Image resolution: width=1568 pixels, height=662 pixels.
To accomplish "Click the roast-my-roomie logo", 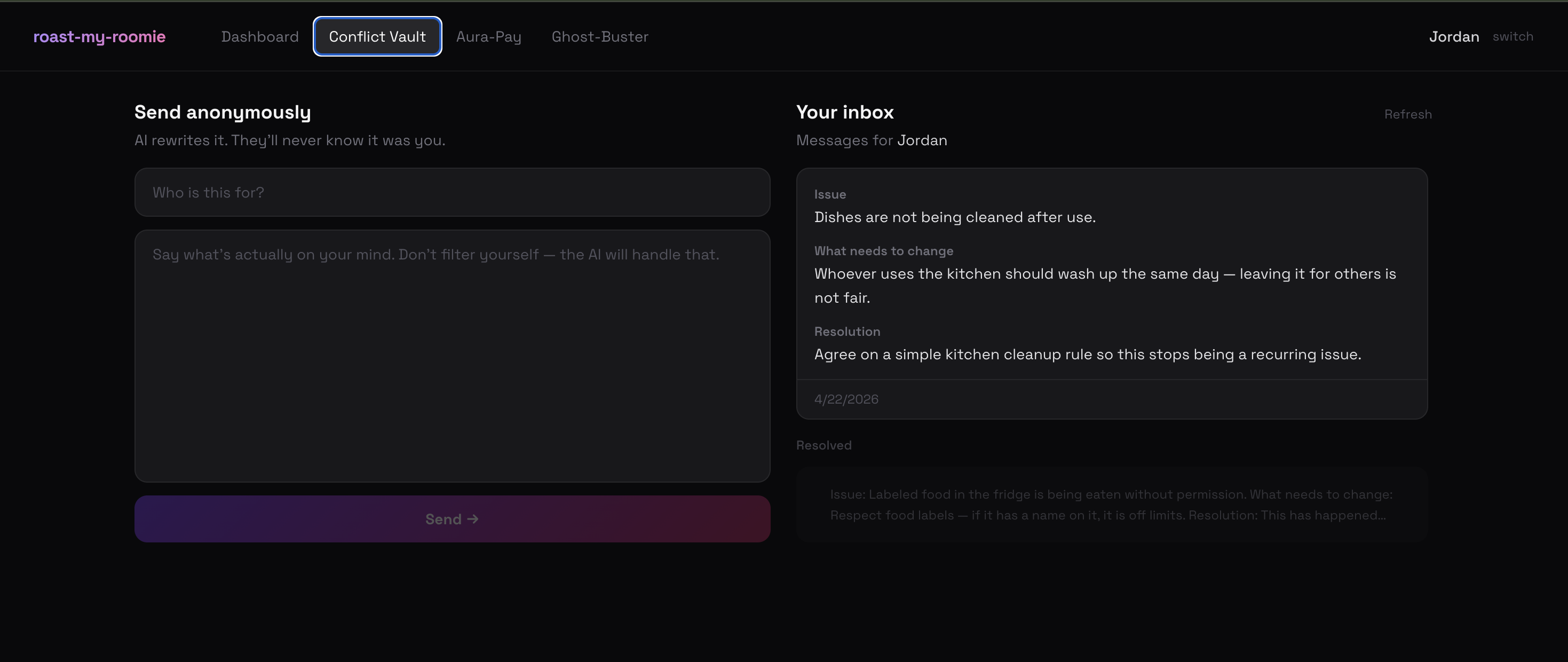I will pyautogui.click(x=99, y=36).
